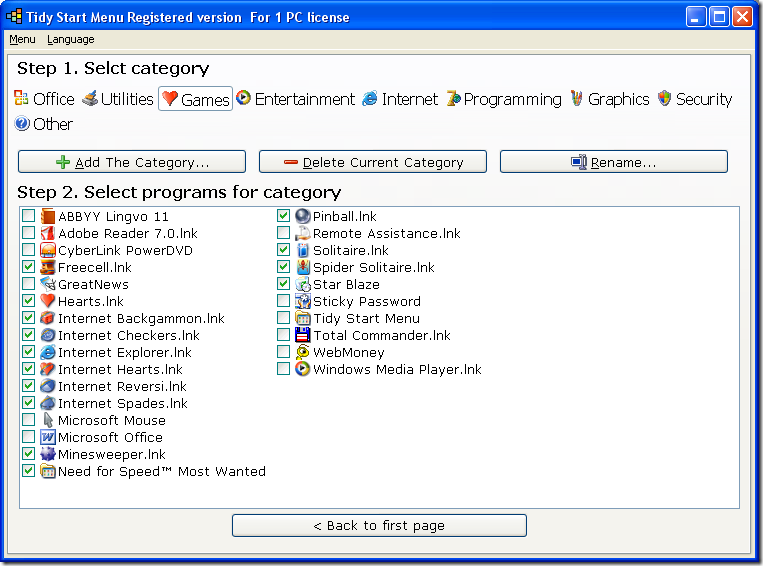Image resolution: width=763 pixels, height=566 pixels.
Task: Click the Remote Assistance.lnk icon
Action: [303, 233]
